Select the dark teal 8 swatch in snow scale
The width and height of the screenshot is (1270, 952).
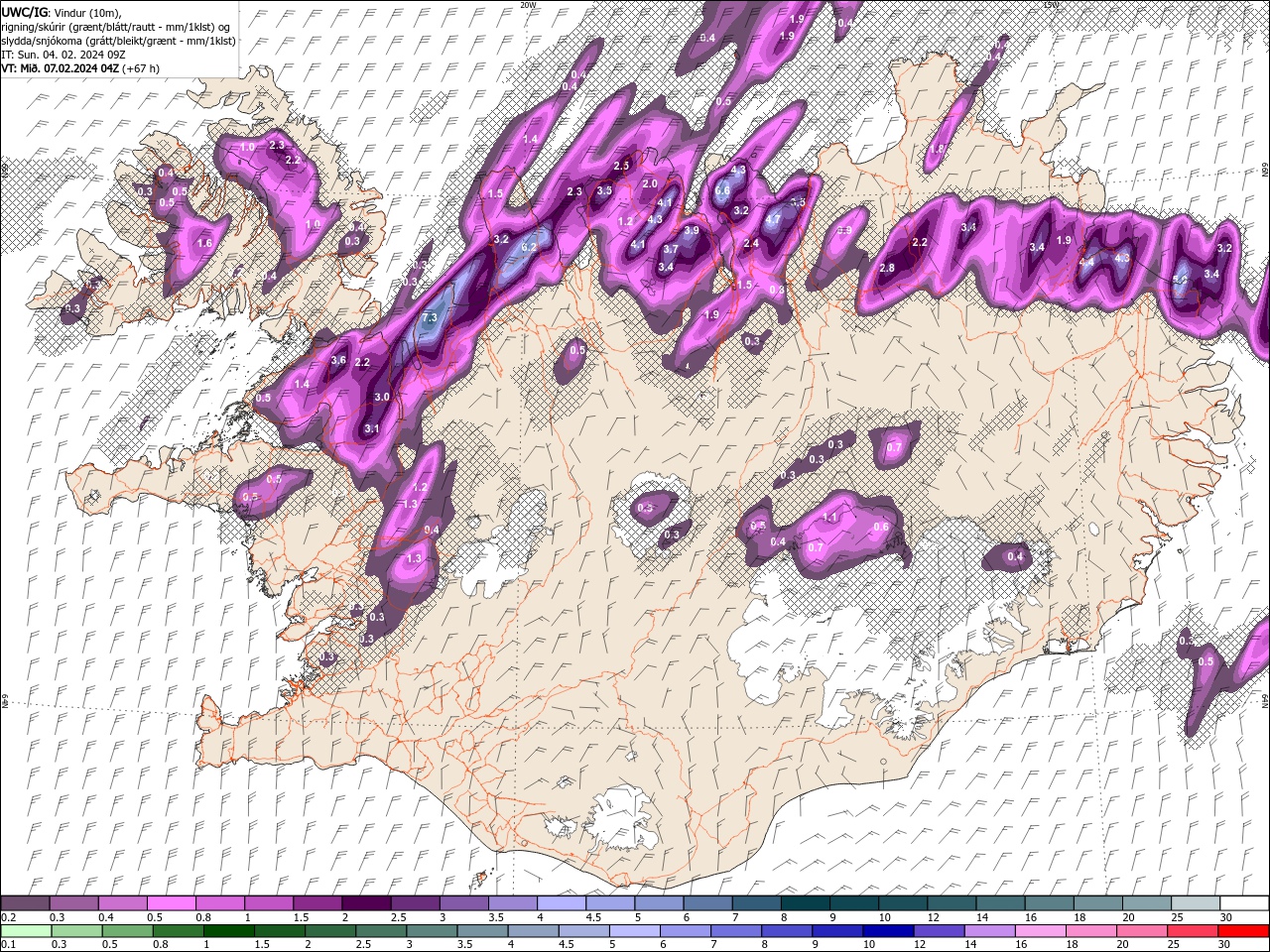[804, 903]
